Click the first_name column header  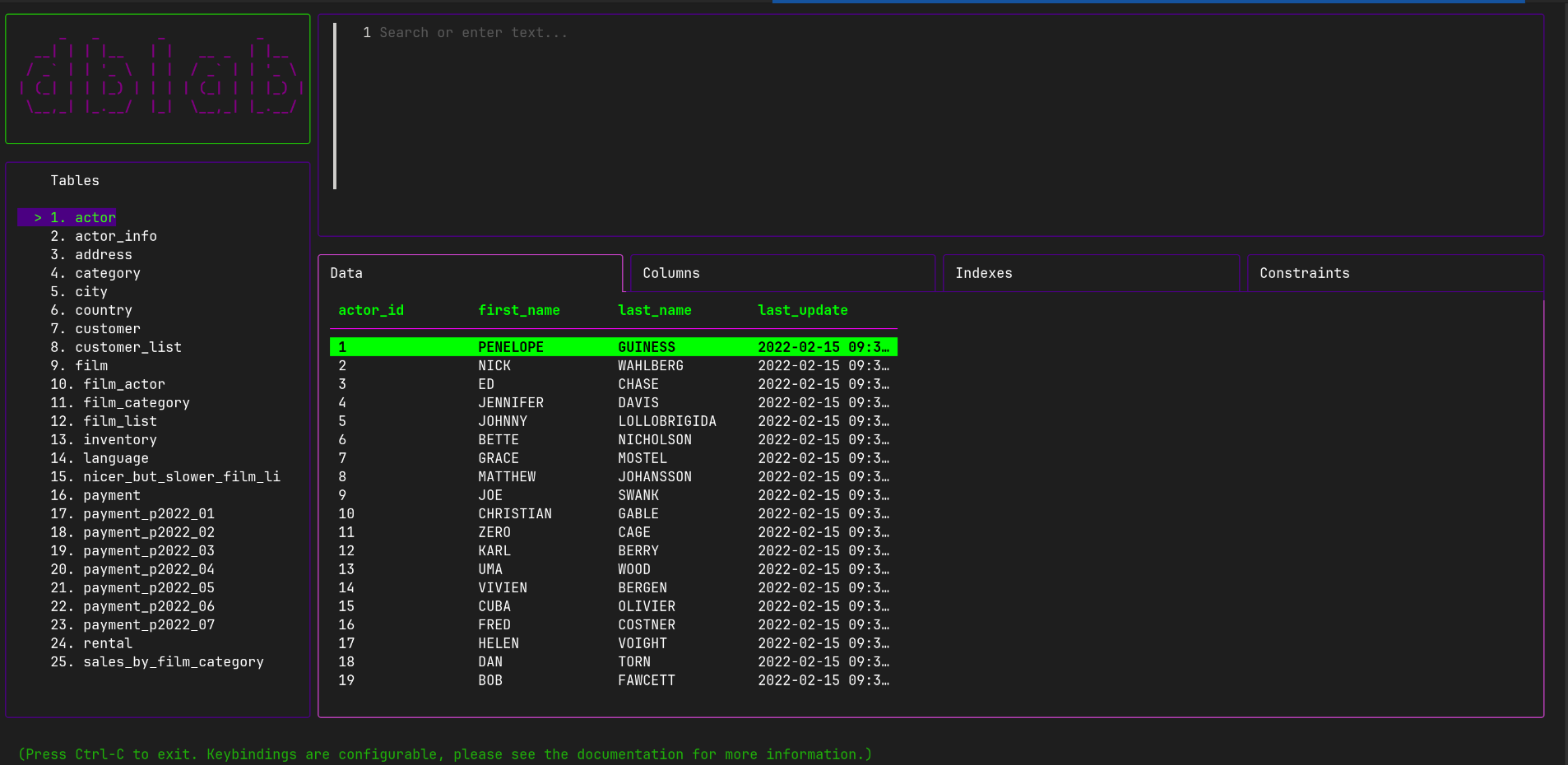519,310
